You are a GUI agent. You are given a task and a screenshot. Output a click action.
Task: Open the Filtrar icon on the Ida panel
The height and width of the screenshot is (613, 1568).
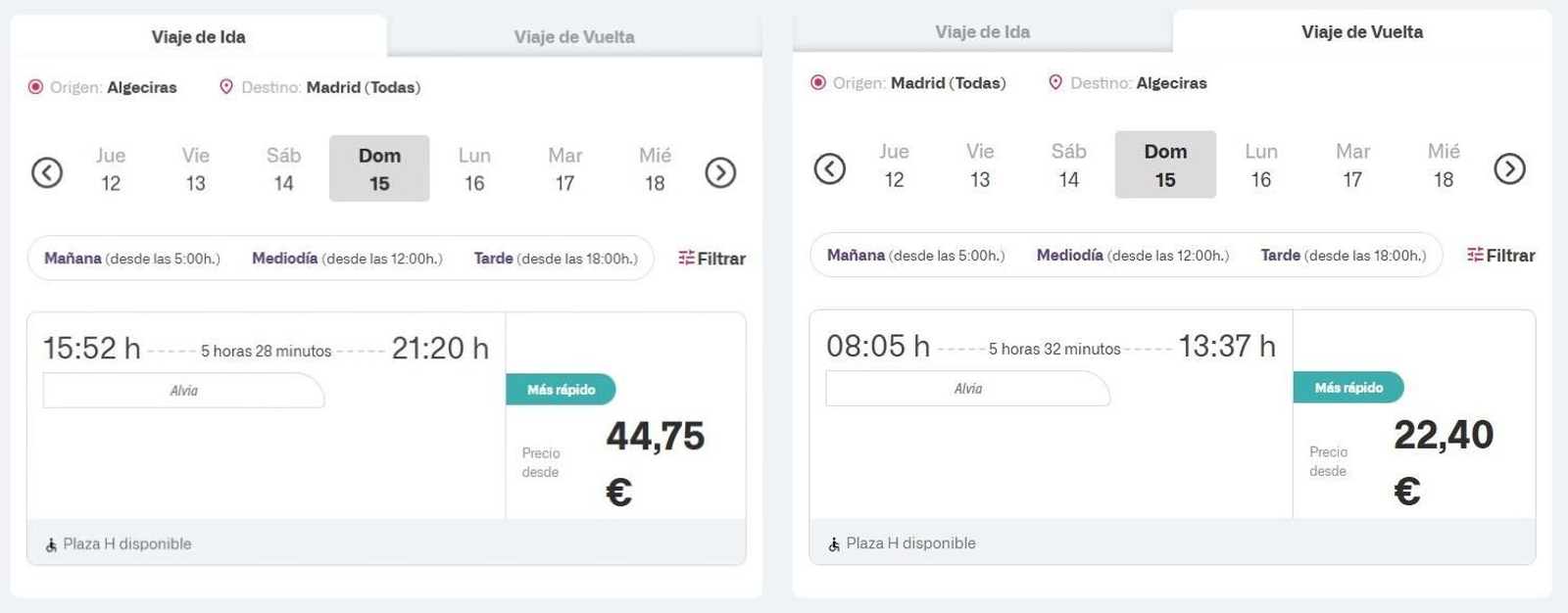pyautogui.click(x=684, y=258)
